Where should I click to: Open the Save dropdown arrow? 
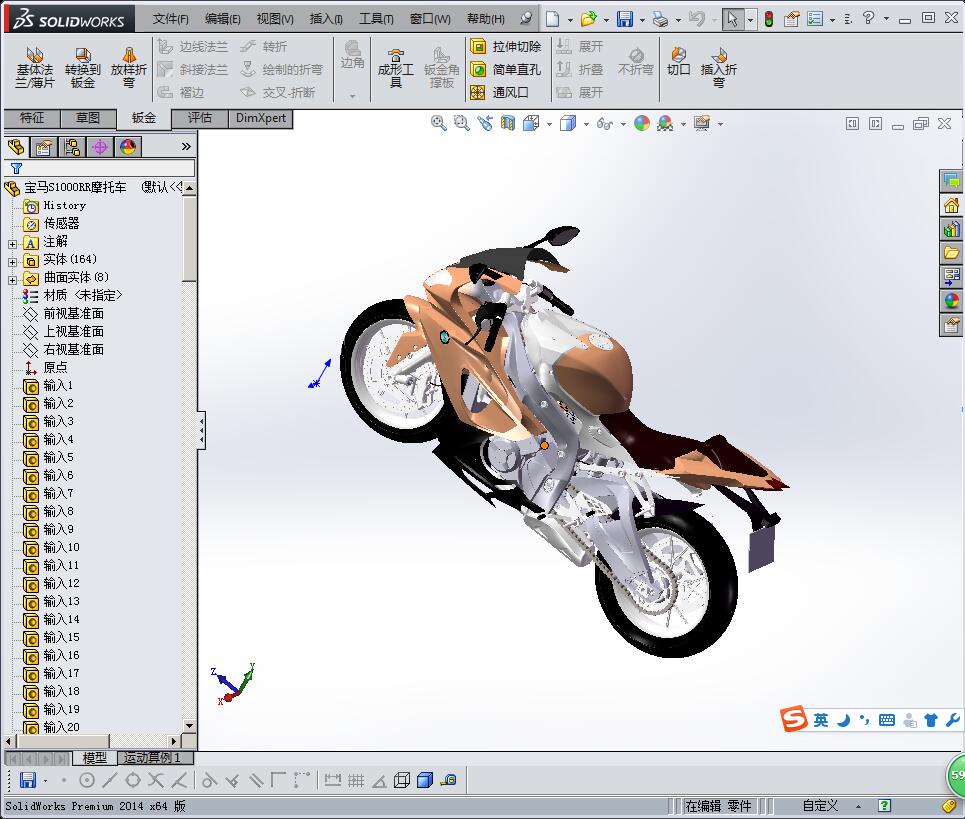coord(642,20)
